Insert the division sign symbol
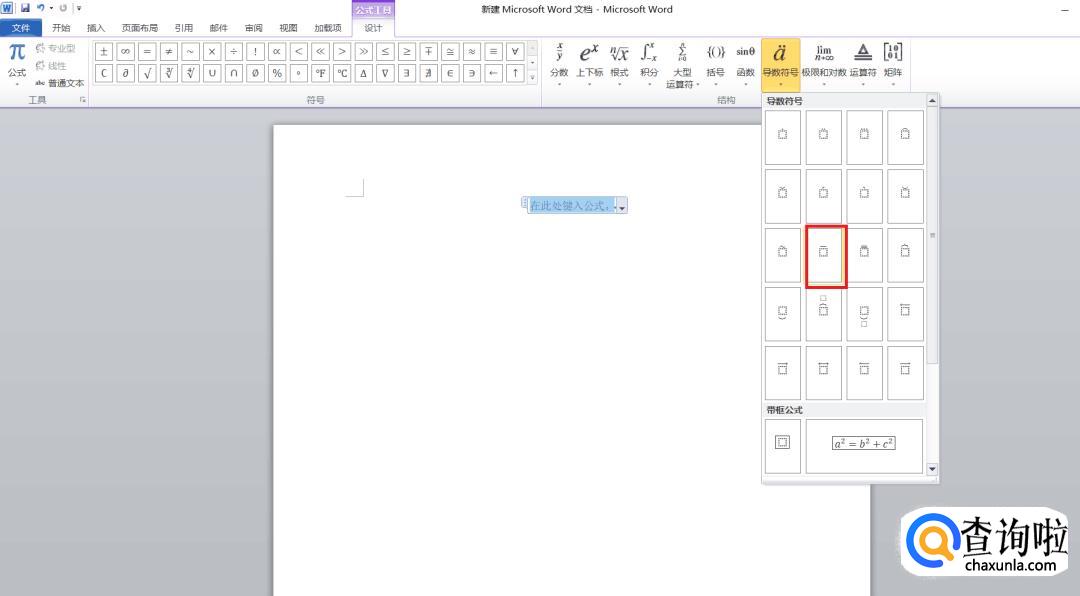Image resolution: width=1080 pixels, height=596 pixels. 233,52
